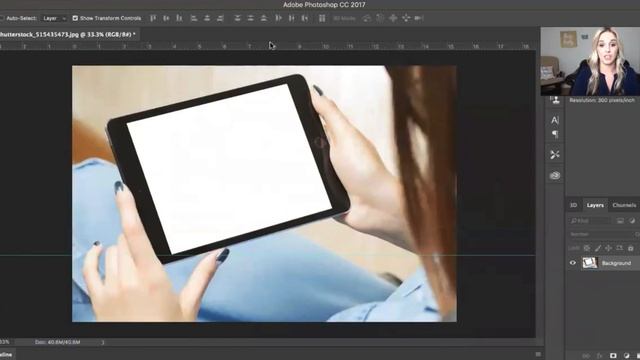
Task: Switch to the Channels tab
Action: pyautogui.click(x=624, y=205)
